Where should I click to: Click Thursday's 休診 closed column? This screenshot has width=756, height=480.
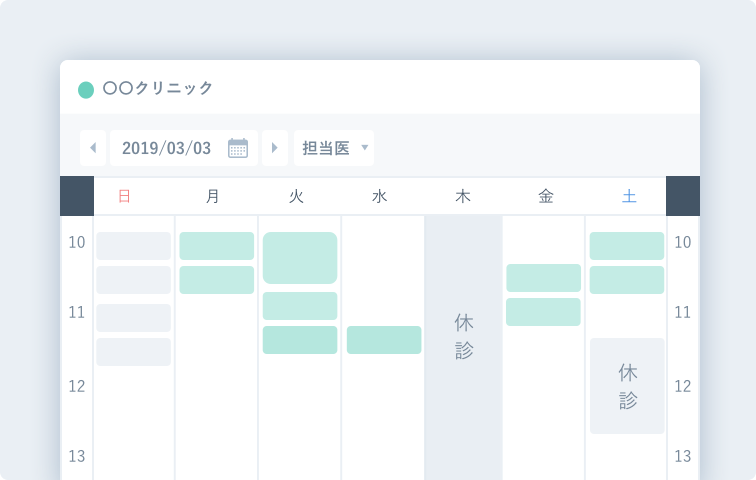464,336
